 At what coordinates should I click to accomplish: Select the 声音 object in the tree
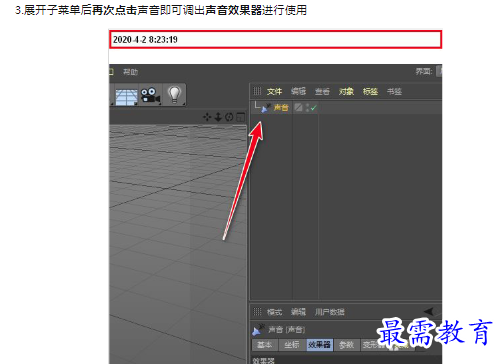coord(281,108)
